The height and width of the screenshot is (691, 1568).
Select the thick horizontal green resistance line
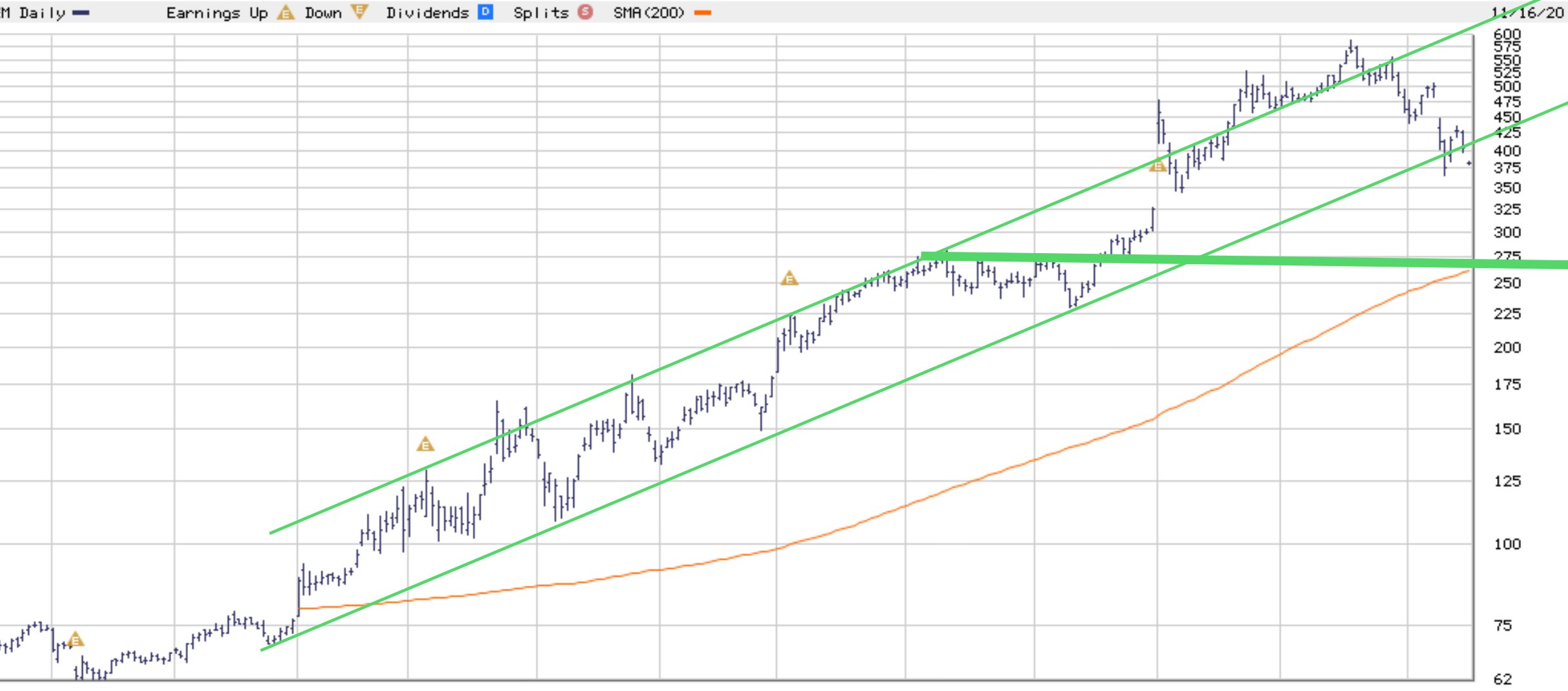1244,260
